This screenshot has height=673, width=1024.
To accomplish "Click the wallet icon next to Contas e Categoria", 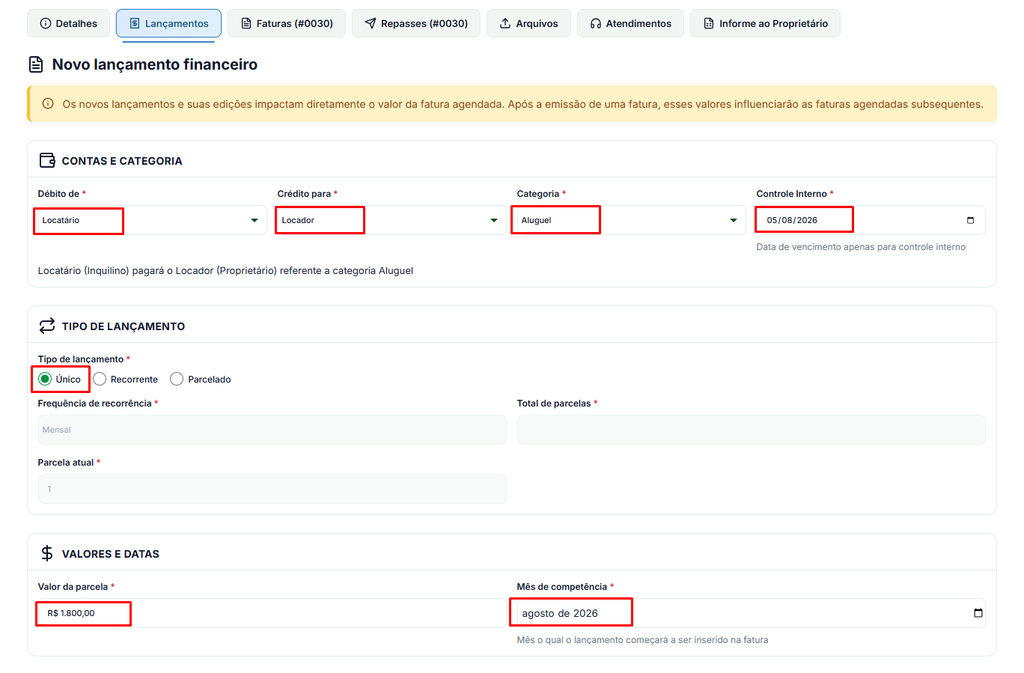I will click(x=47, y=161).
